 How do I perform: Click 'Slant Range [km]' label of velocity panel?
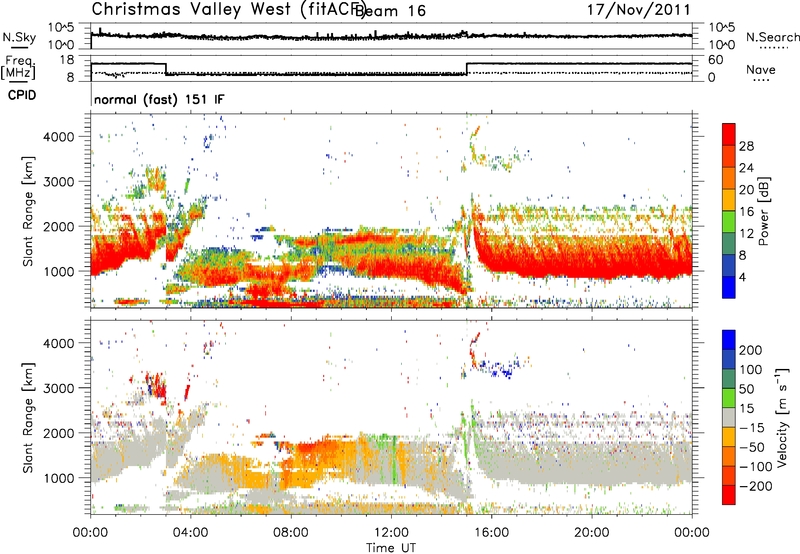tap(28, 418)
